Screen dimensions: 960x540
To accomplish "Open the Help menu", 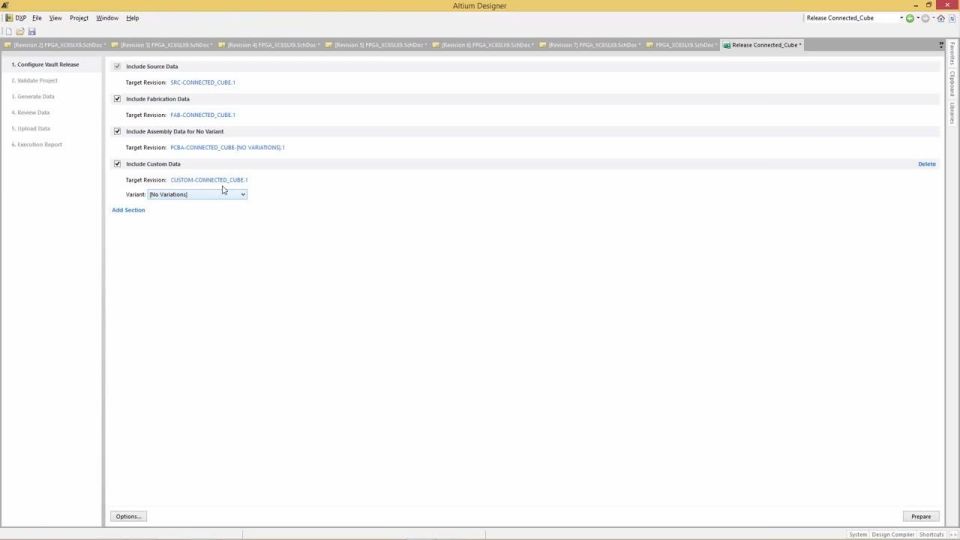I will (132, 18).
